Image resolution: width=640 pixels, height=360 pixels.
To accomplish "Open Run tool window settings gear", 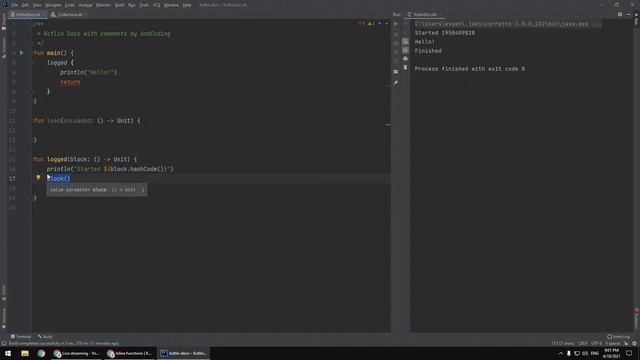I will click(x=620, y=15).
